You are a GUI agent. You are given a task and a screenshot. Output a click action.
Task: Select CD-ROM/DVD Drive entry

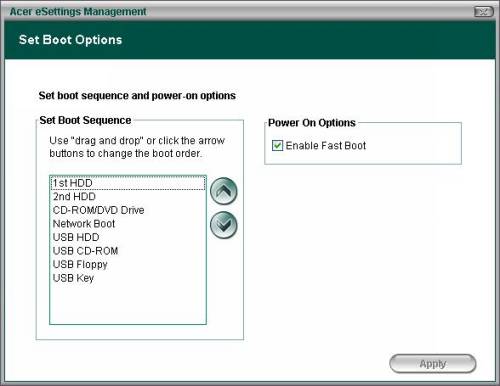(128, 210)
